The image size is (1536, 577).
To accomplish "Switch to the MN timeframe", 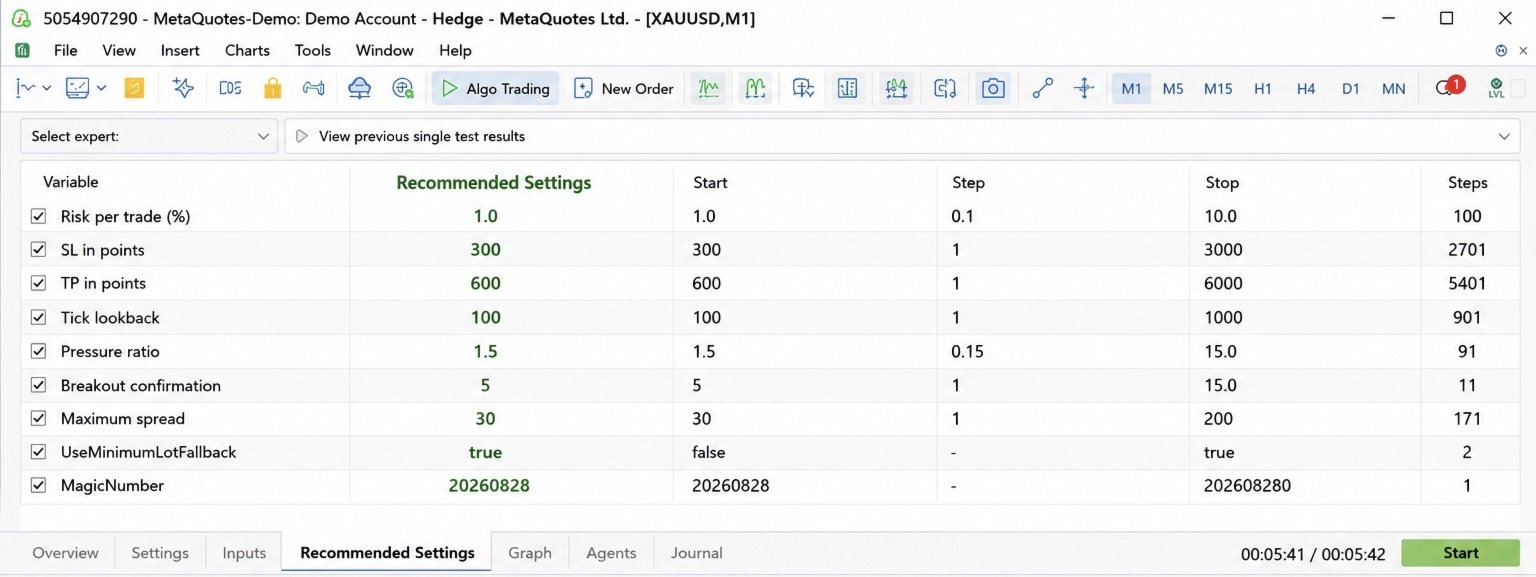I will (1393, 88).
